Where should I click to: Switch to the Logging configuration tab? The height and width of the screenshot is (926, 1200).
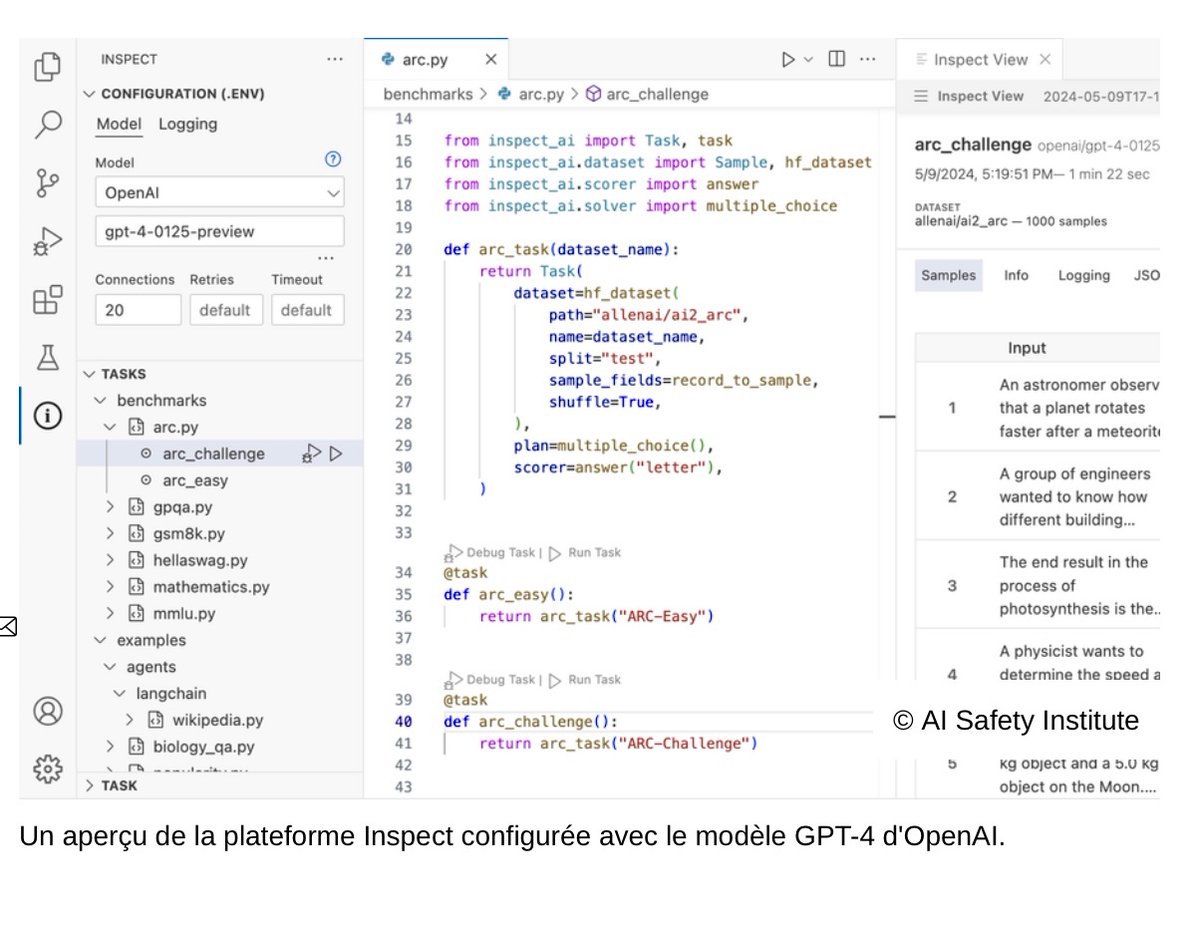pos(188,125)
